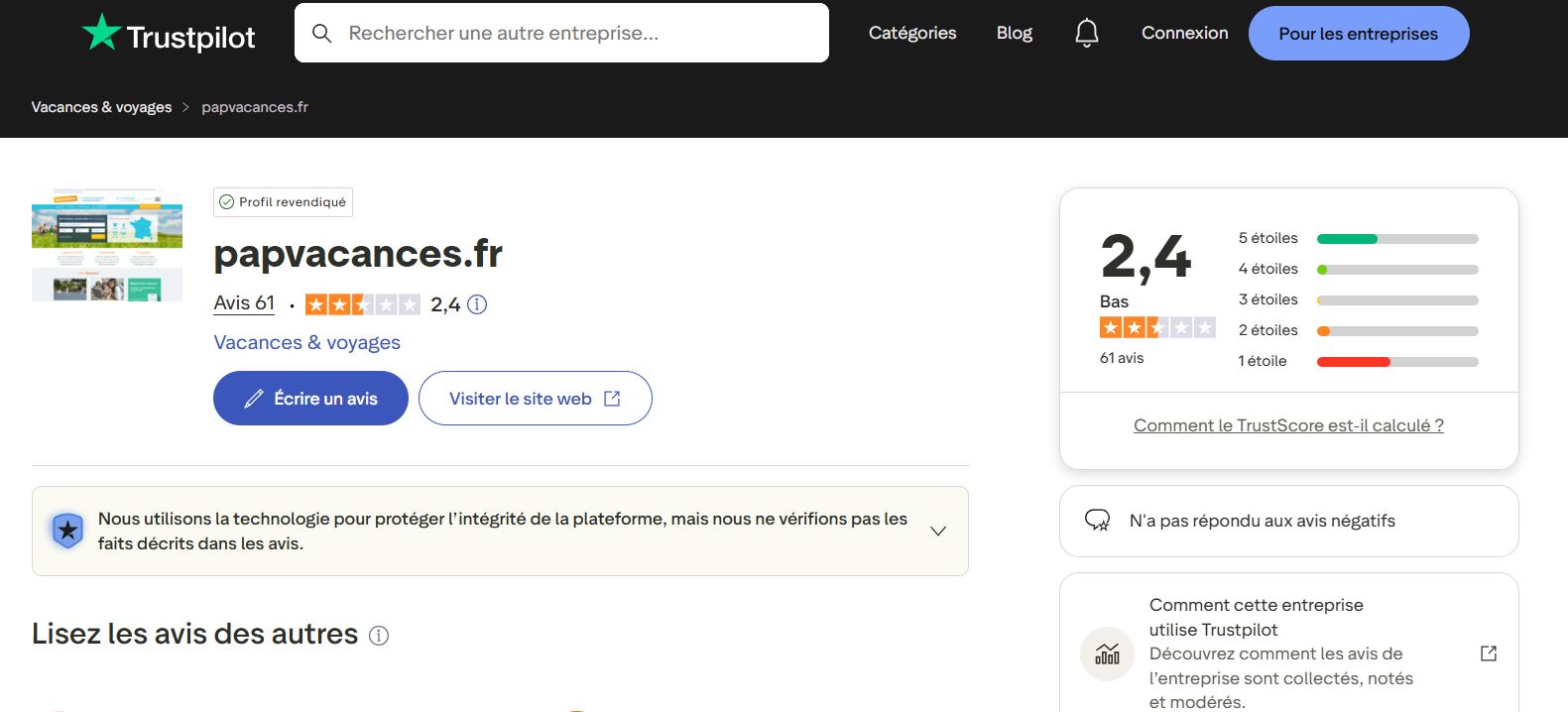Screen dimensions: 1568x712
Task: Click the search magnifier icon
Action: [x=321, y=34]
